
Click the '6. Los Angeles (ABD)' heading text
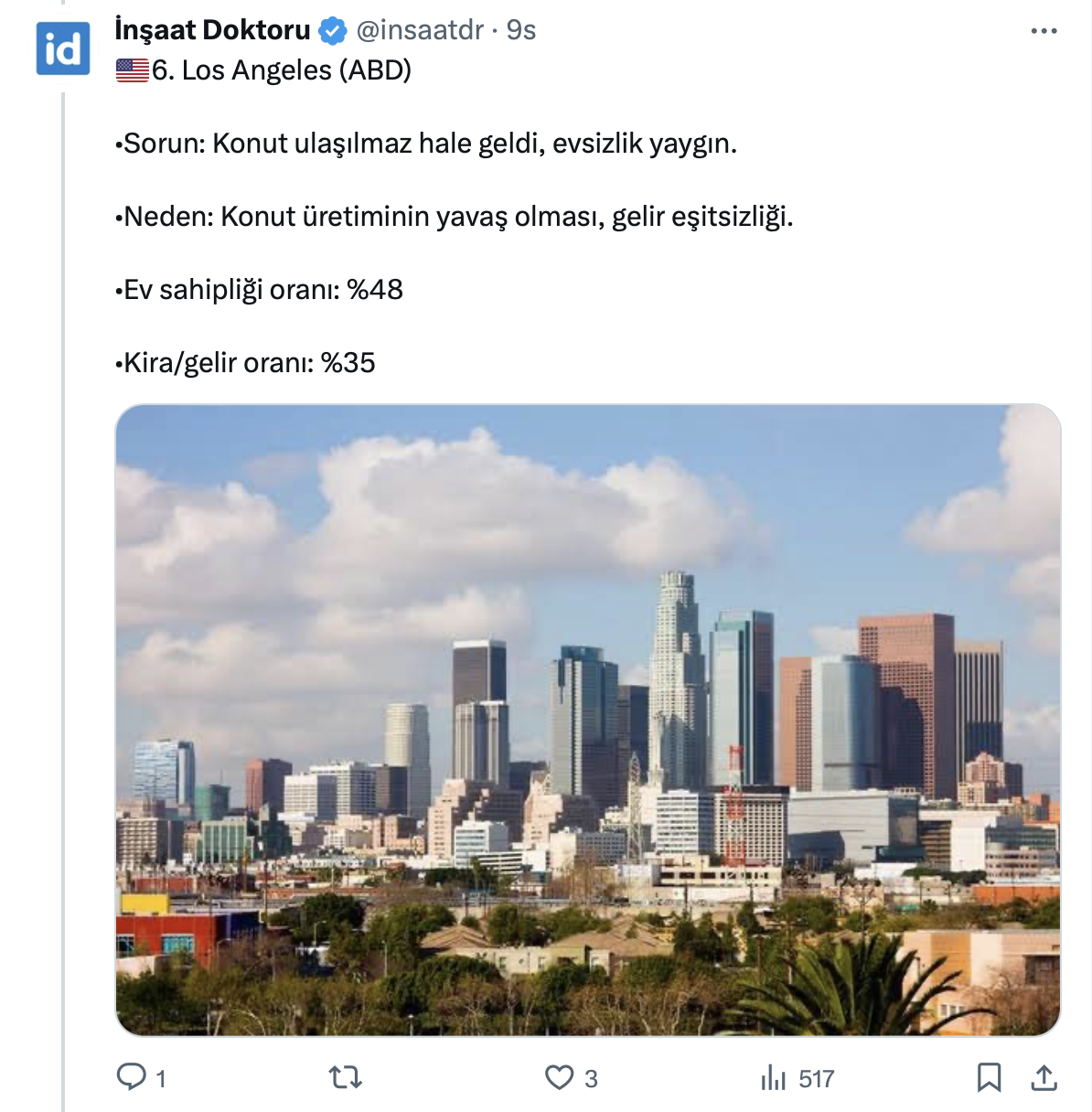(282, 70)
